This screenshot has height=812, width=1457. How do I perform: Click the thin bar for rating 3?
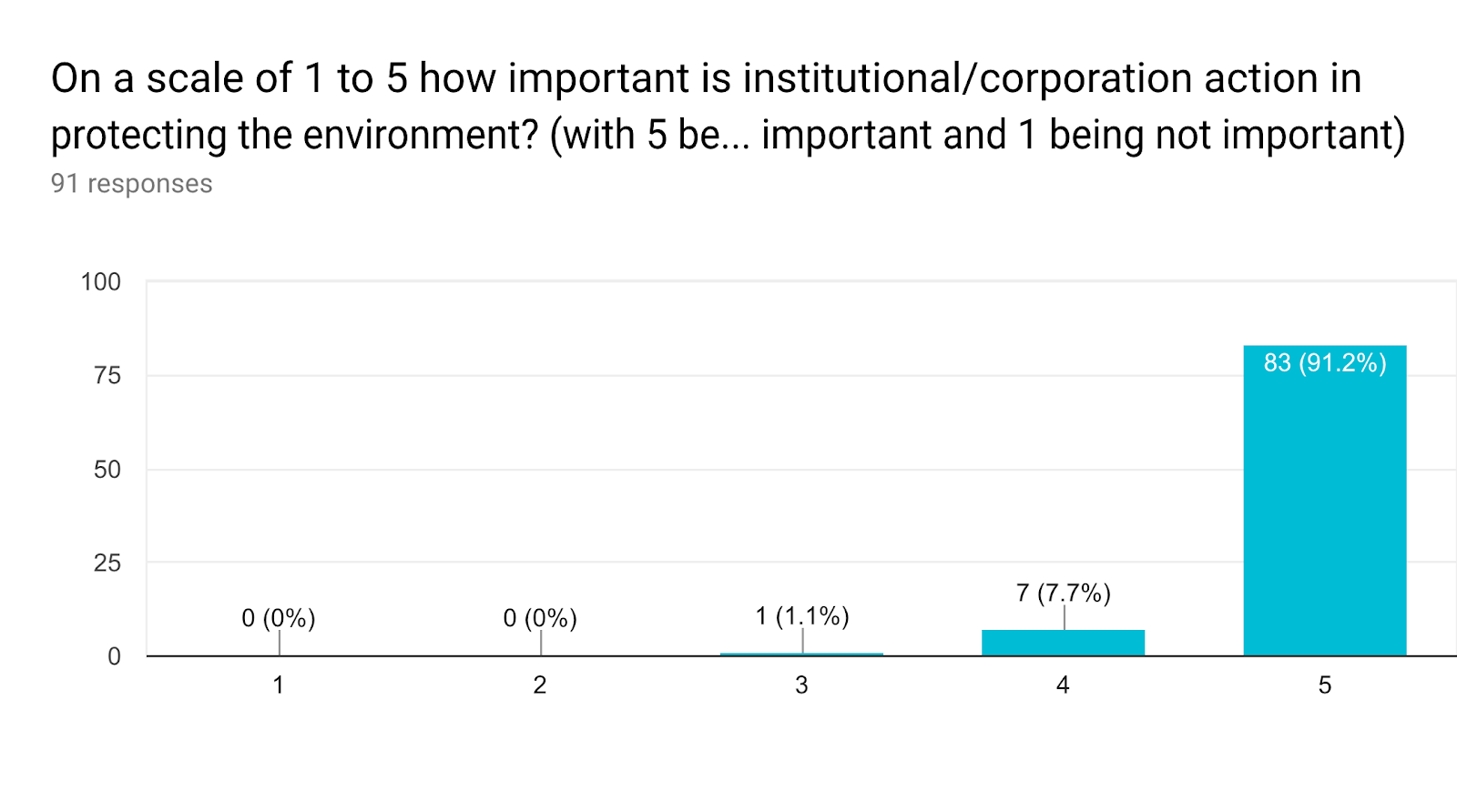801,654
